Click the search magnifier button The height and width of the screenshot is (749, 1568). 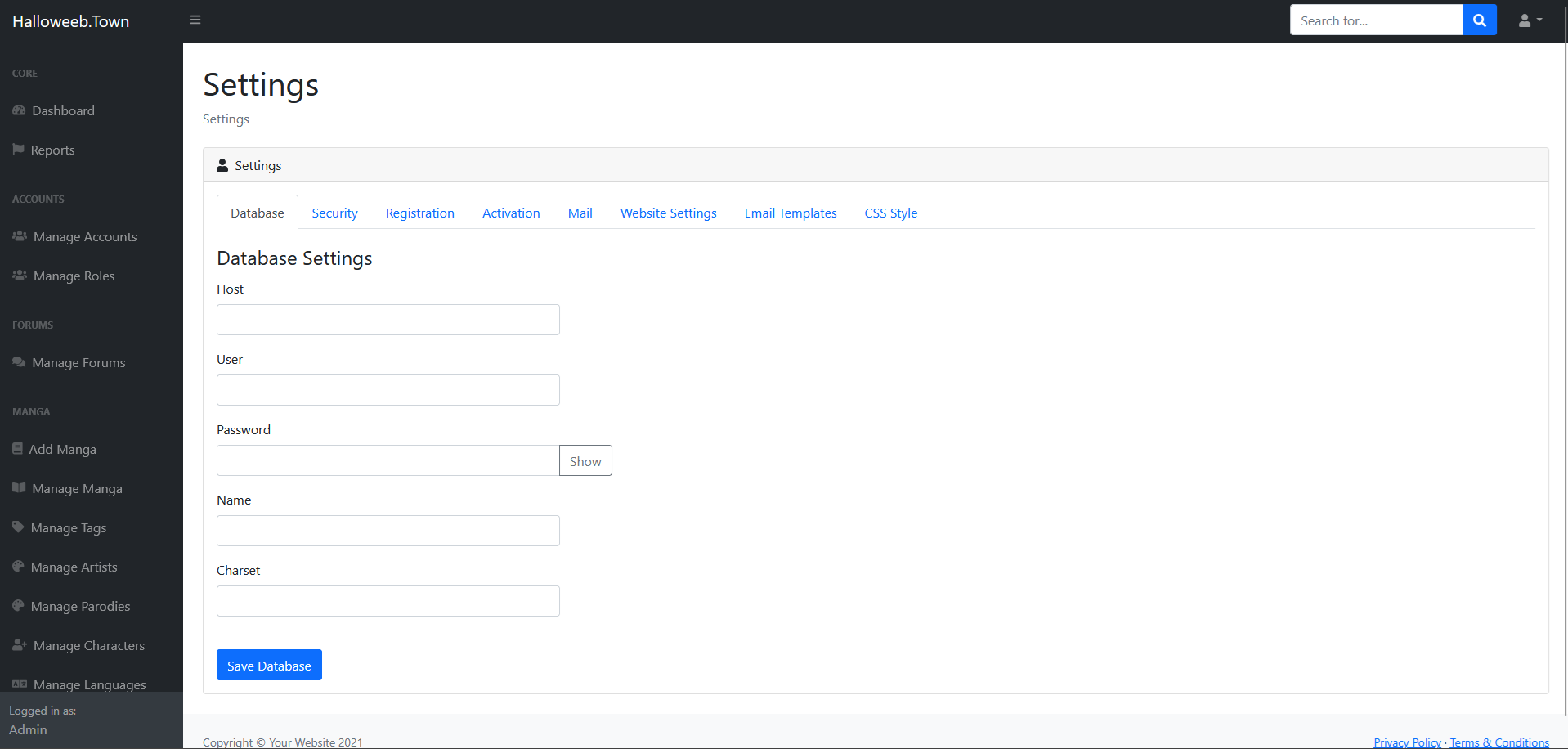point(1479,20)
